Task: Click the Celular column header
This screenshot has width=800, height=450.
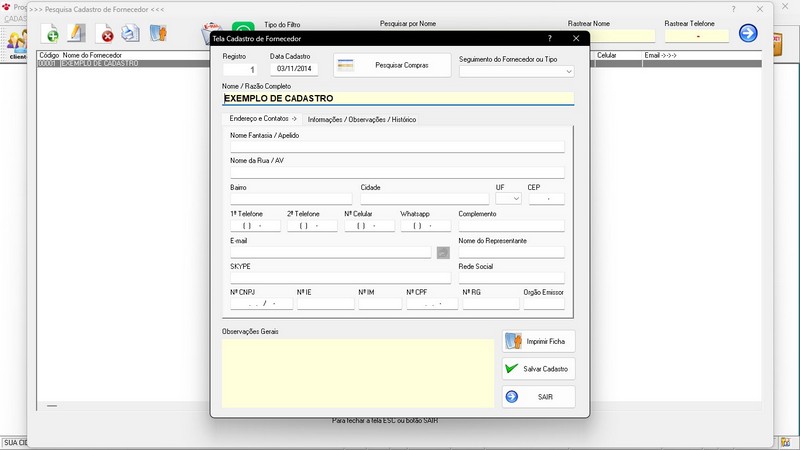Action: (x=607, y=55)
